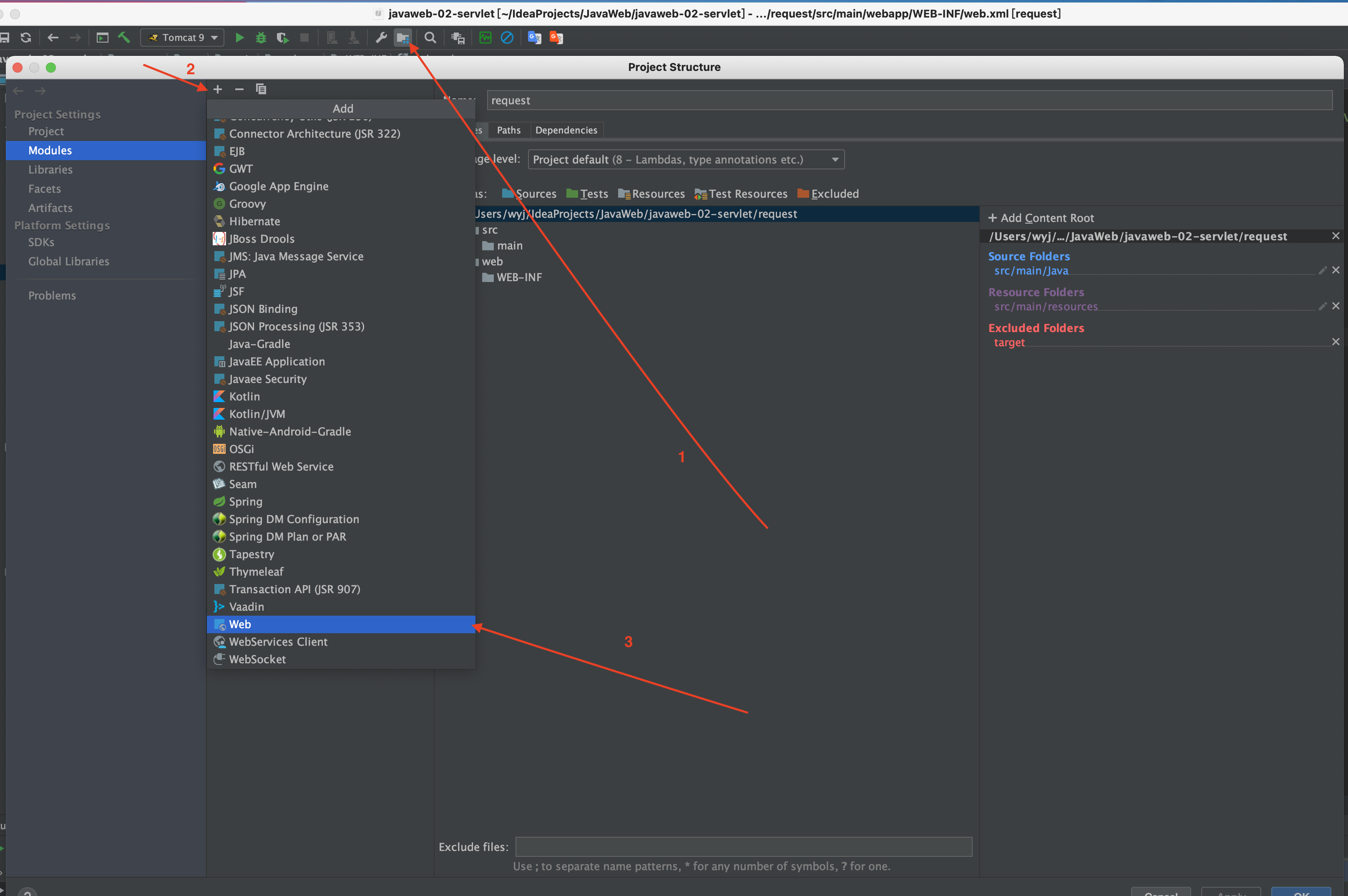This screenshot has width=1348, height=896.
Task: Toggle Mark as Test Resources folder
Action: tap(741, 194)
